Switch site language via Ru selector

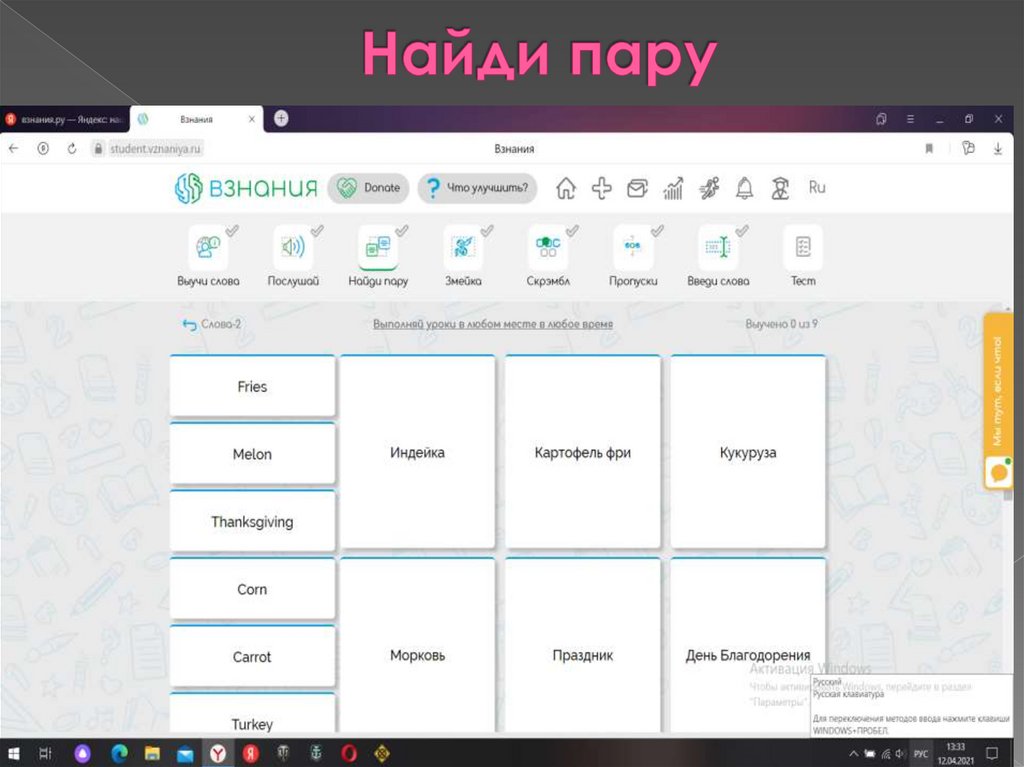tap(817, 187)
